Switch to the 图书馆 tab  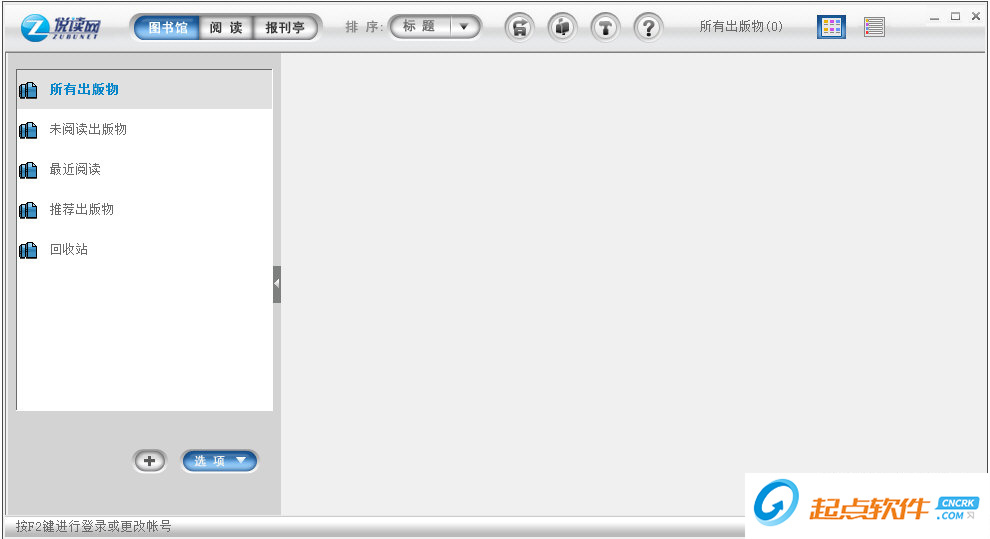point(167,28)
